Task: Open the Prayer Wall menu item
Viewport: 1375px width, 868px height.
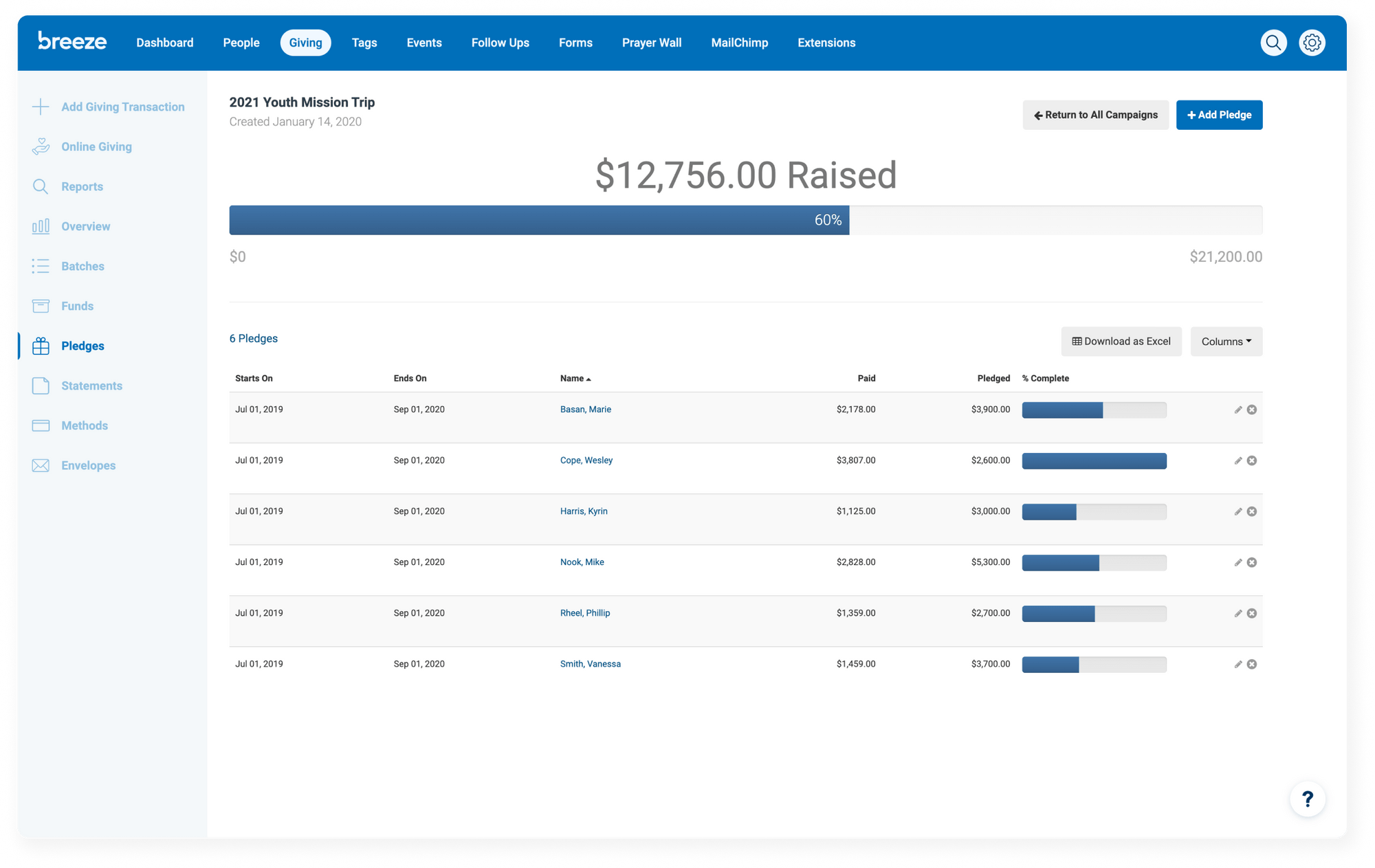Action: 651,42
